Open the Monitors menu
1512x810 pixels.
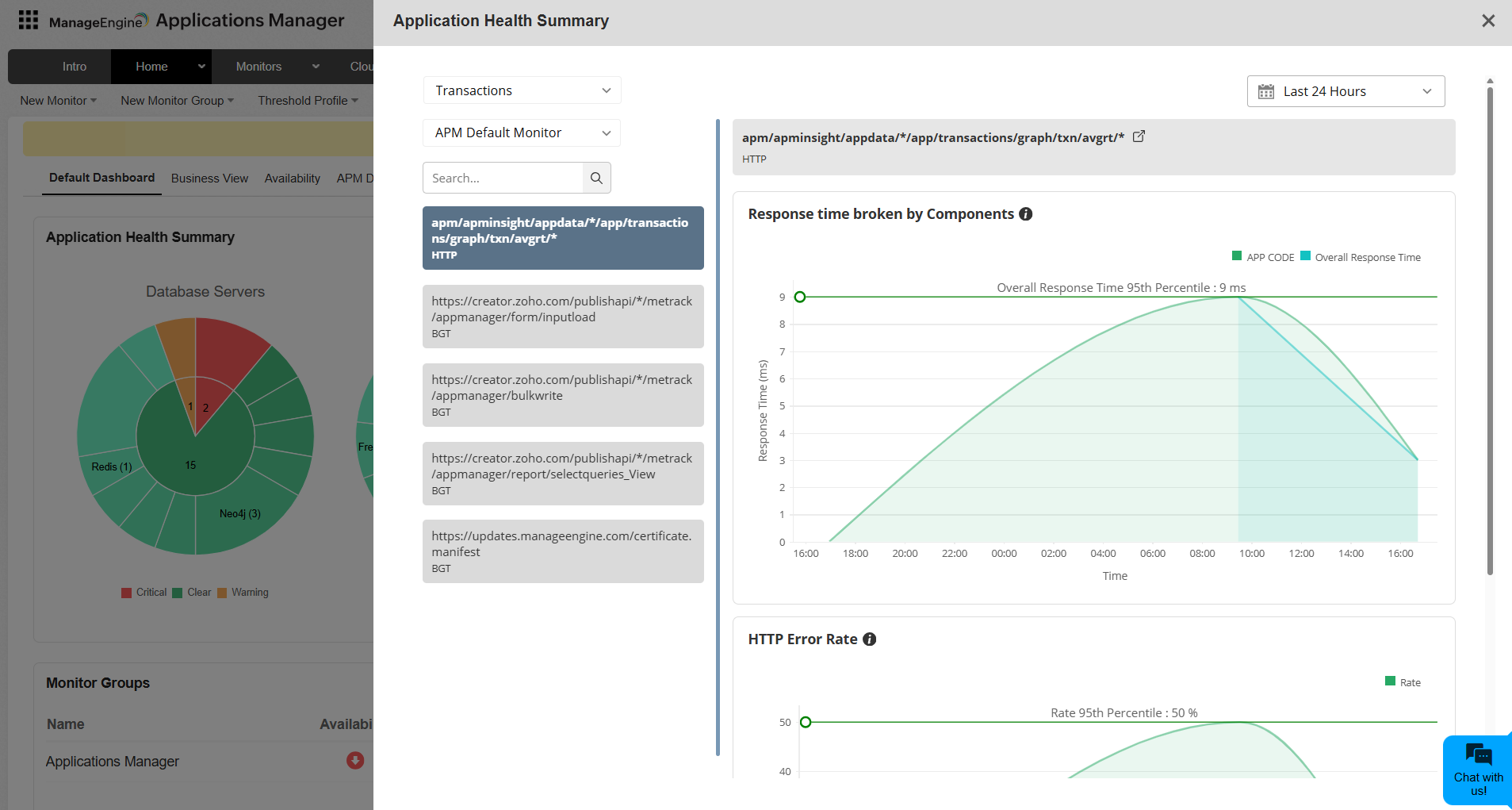click(258, 66)
